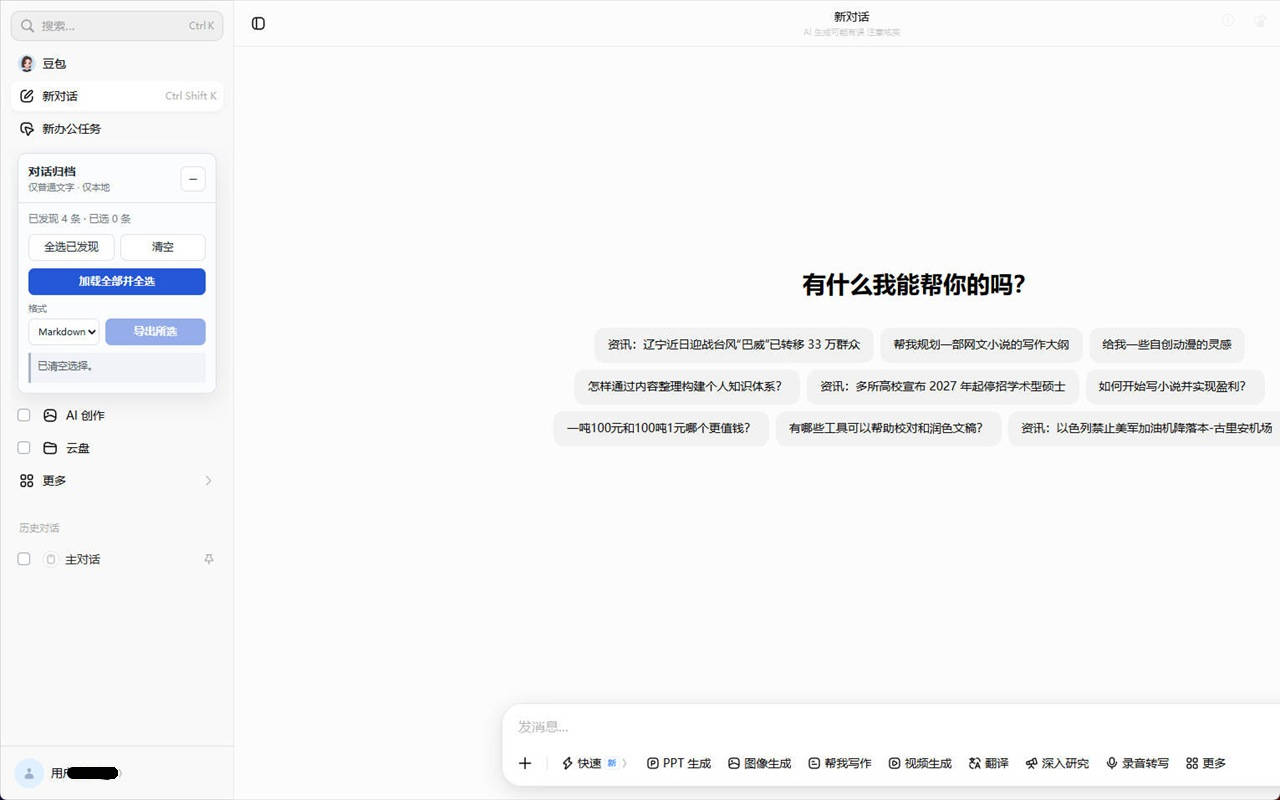Viewport: 1280px width, 800px height.
Task: Choose suggestion 一吨100元和100吨1元哪个更值钱
Action: 661,429
